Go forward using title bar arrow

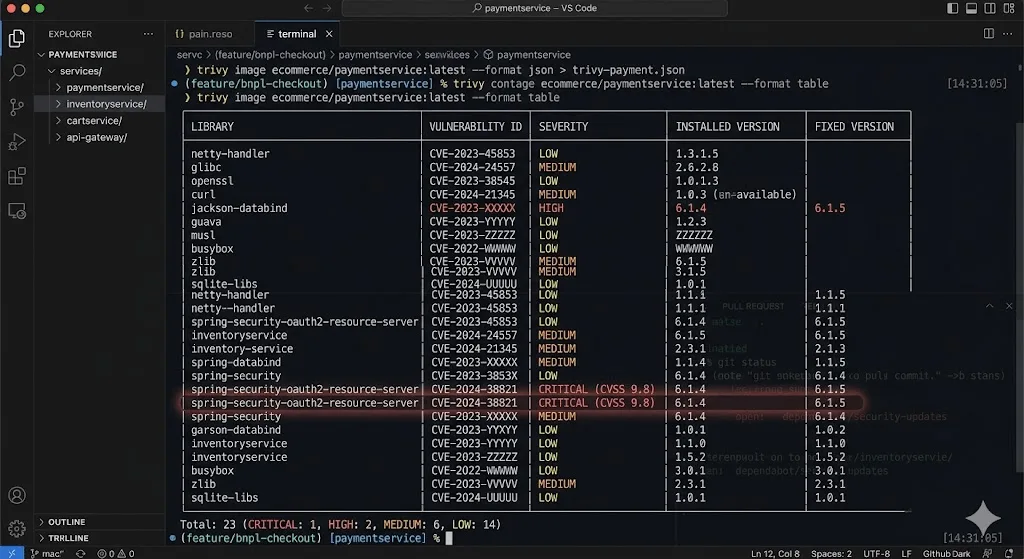pos(327,8)
